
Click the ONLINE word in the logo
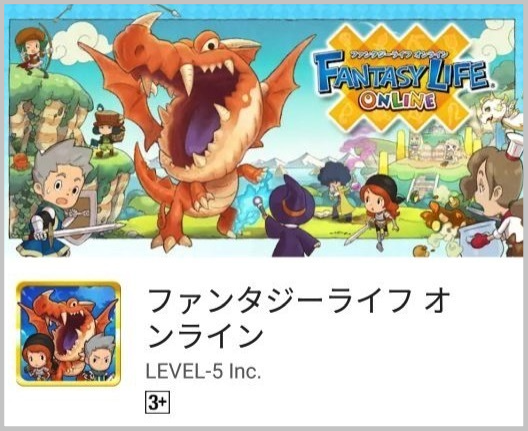tap(397, 101)
